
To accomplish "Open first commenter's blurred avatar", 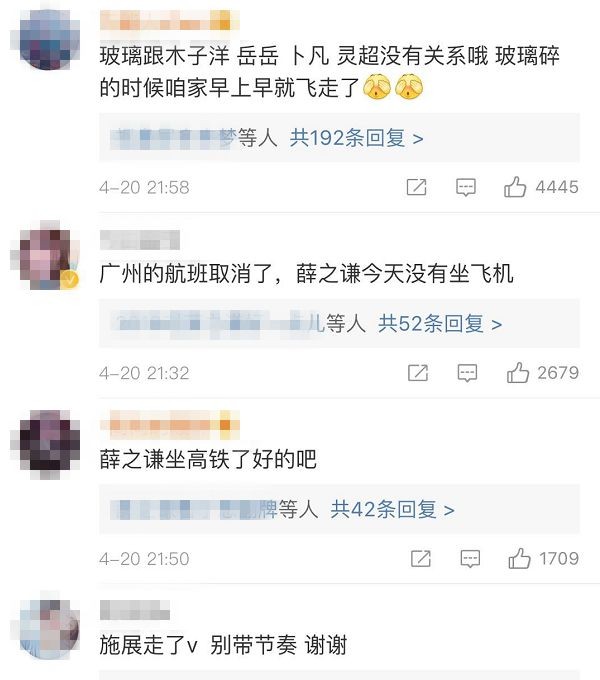I will tap(49, 40).
